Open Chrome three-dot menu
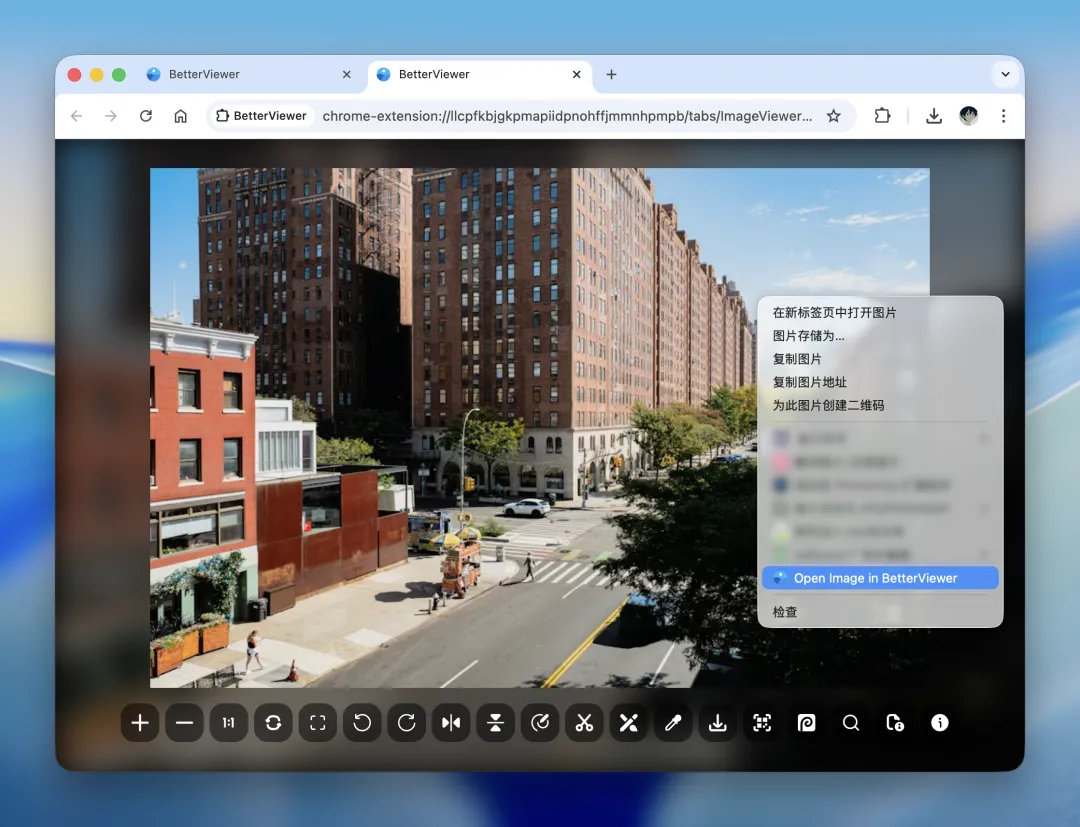 tap(1004, 116)
